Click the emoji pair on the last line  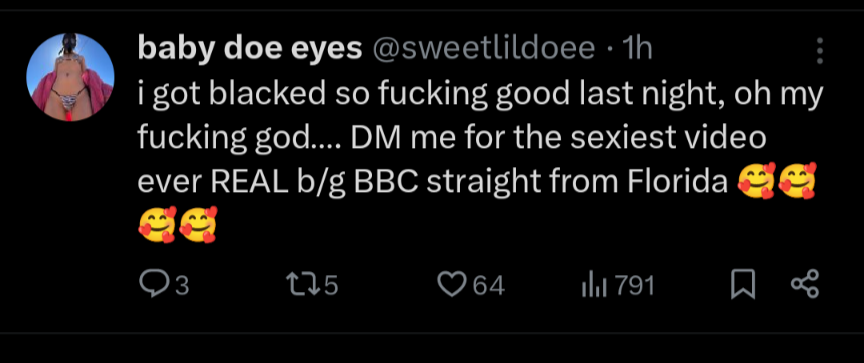tap(177, 225)
